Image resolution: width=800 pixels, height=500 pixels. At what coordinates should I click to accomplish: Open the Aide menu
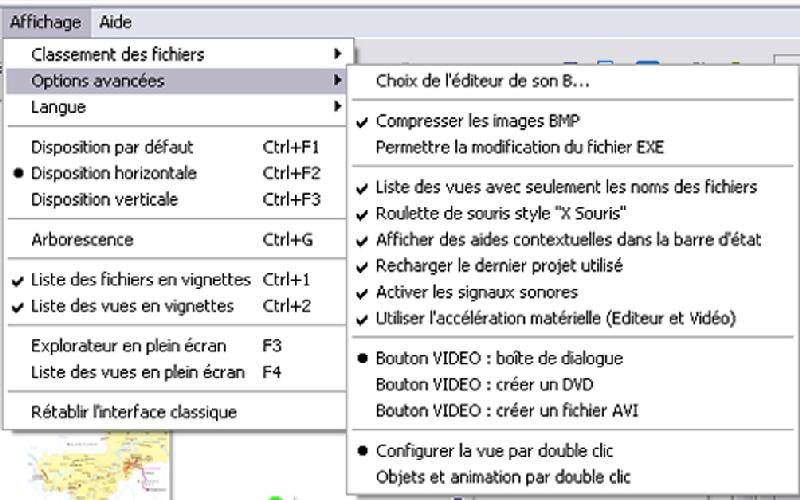[x=115, y=22]
